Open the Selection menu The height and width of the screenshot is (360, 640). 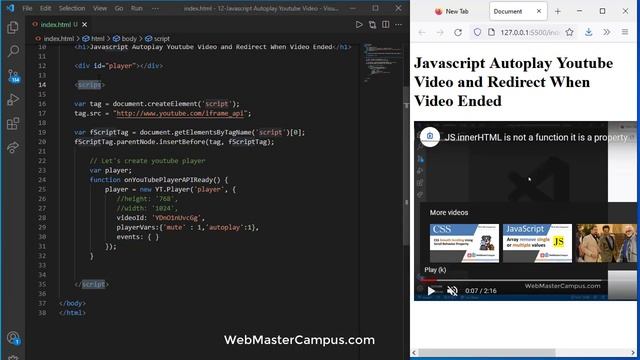pyautogui.click(x=72, y=8)
